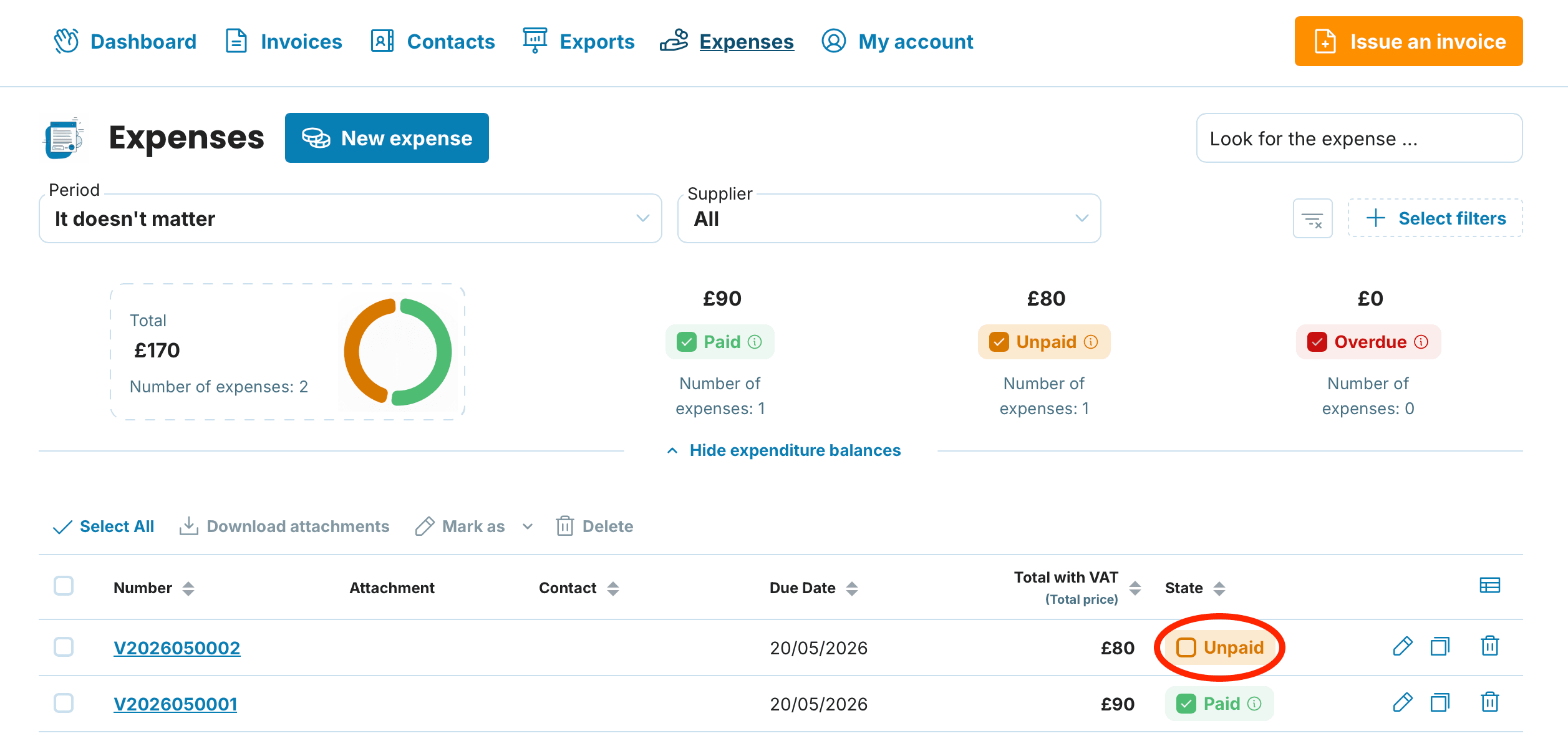Edit expense V2026050001 with pencil icon
Screen dimensions: 1568x751
(1402, 703)
